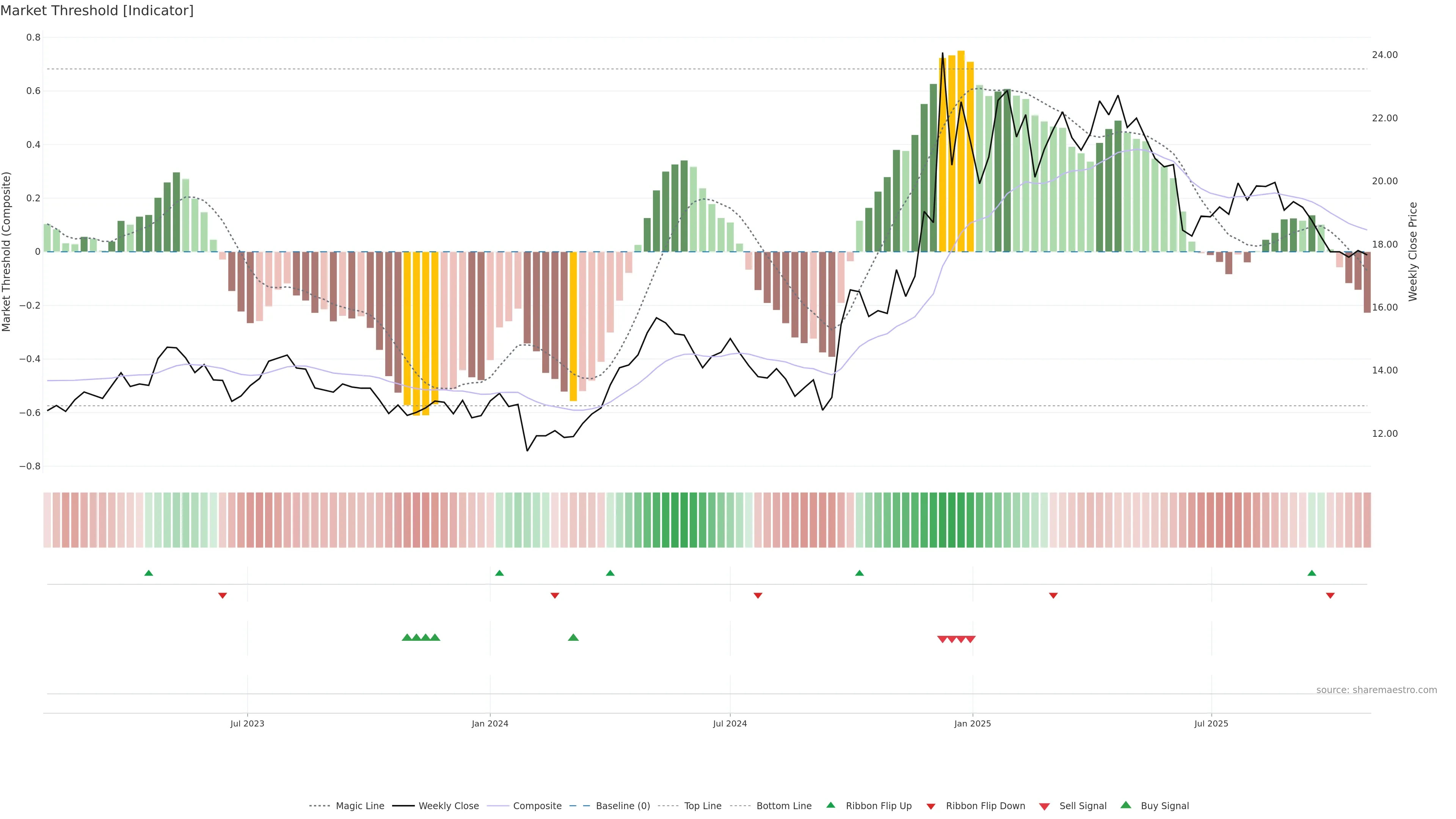Toggle the Composite legend entry
The height and width of the screenshot is (819, 1456).
point(537,806)
